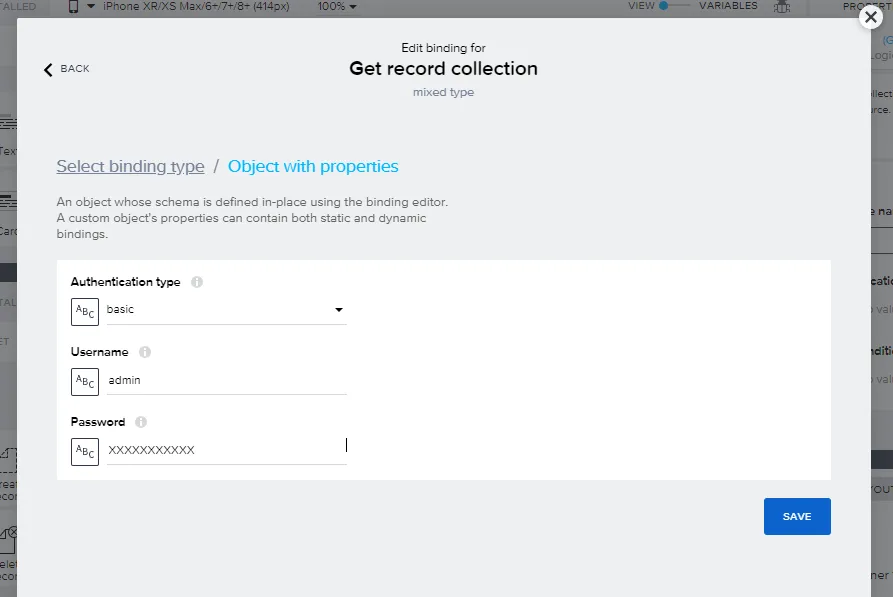
Task: Open binding type icon beside Username field
Action: pyautogui.click(x=85, y=381)
